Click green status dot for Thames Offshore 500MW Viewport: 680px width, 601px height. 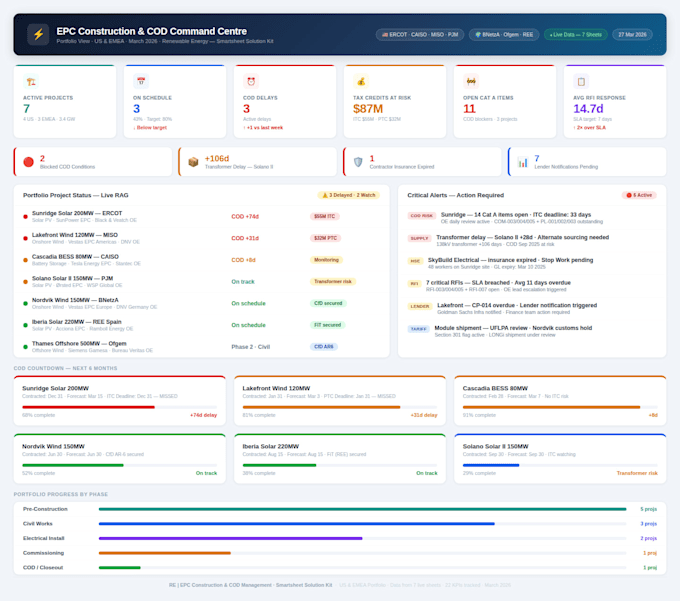click(25, 346)
